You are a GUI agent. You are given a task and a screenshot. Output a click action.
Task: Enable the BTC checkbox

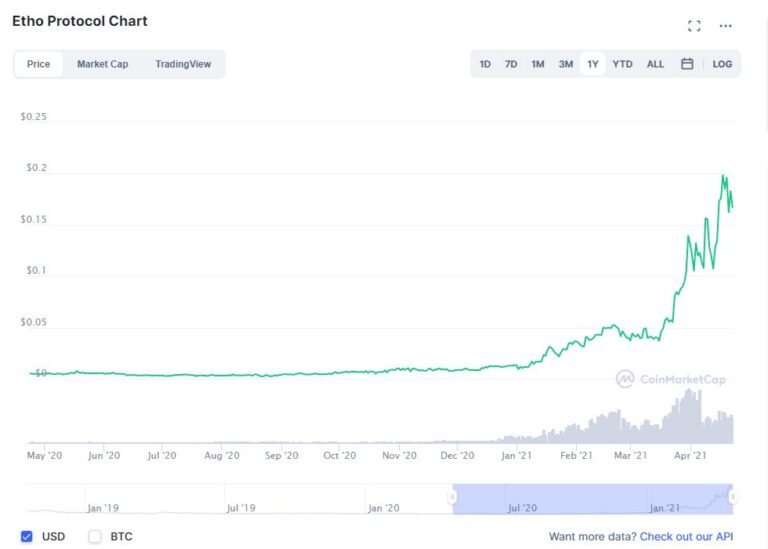click(95, 536)
